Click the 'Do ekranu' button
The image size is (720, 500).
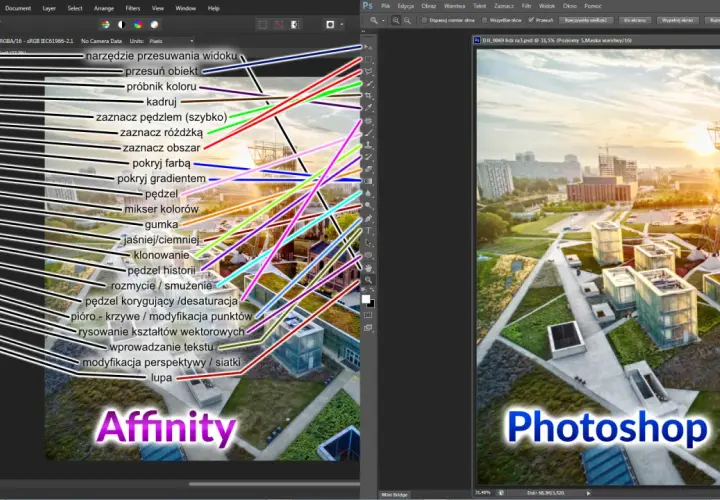(x=635, y=20)
